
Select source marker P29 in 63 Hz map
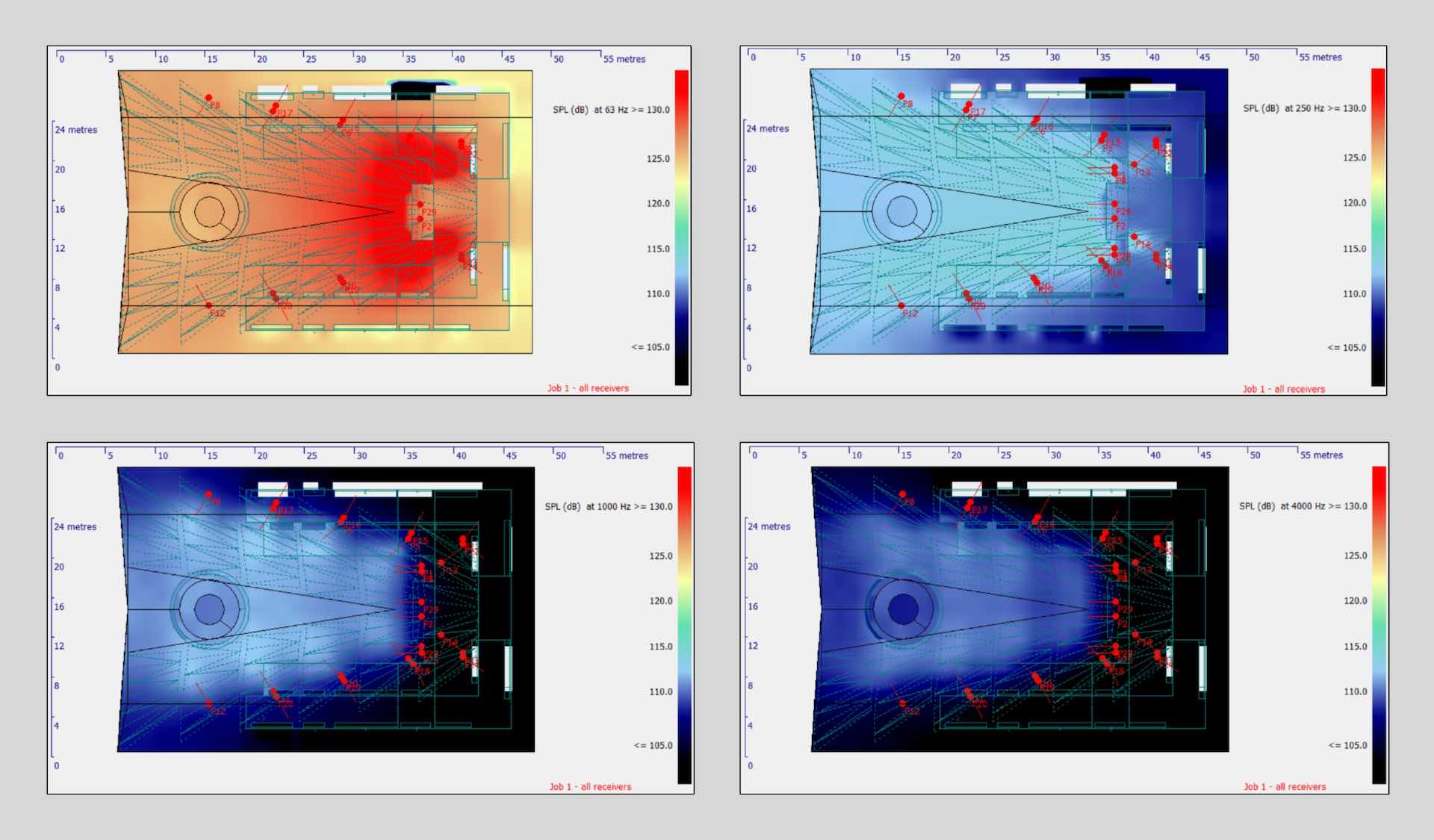[420, 204]
